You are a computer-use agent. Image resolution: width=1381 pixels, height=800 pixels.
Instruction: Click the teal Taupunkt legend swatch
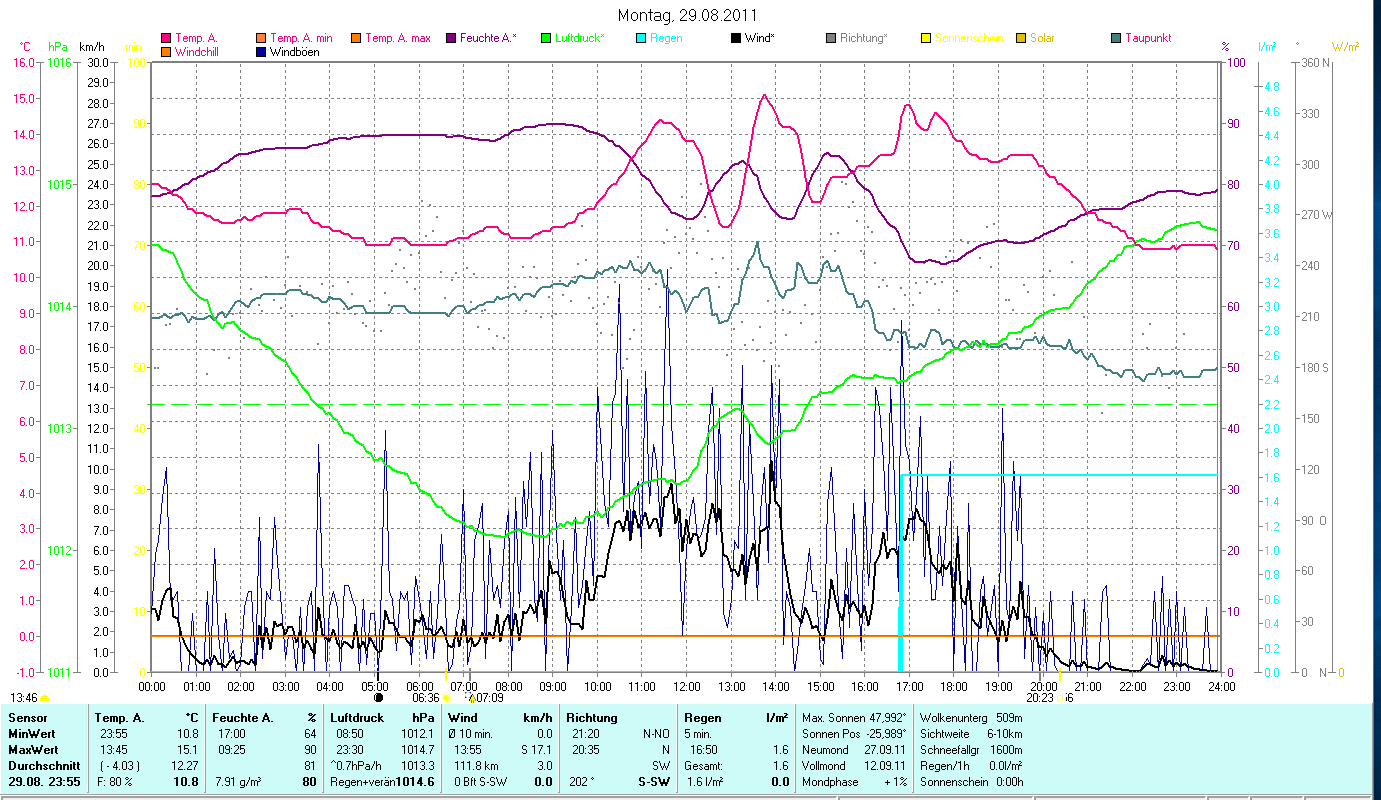(x=1115, y=38)
